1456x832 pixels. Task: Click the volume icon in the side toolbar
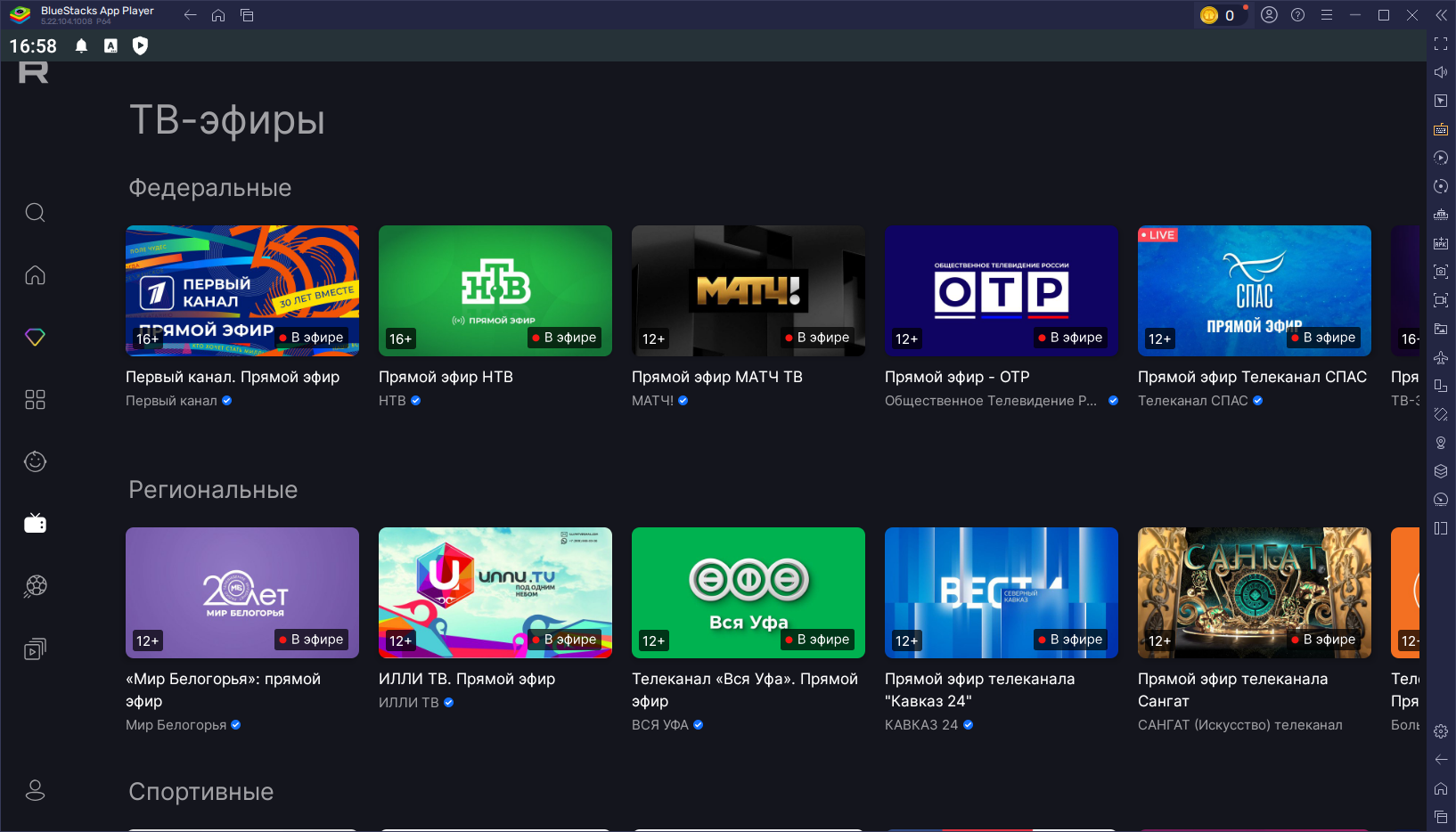tap(1441, 72)
